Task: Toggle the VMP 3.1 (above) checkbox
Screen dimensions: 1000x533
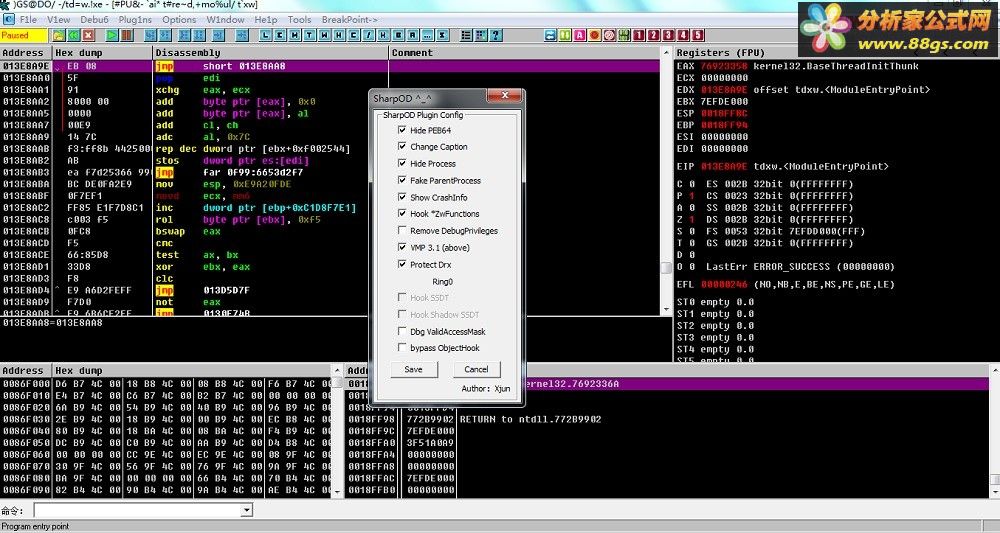Action: click(x=402, y=247)
